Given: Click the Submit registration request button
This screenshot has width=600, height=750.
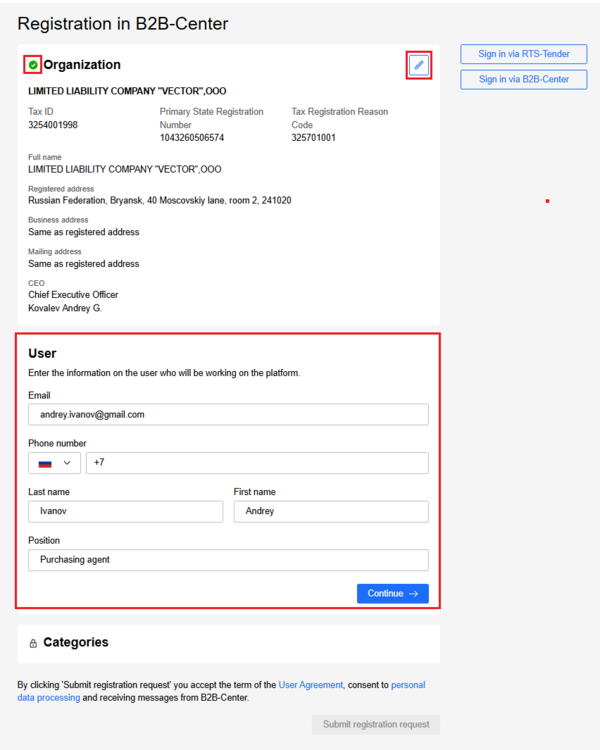Looking at the screenshot, I should 376,725.
